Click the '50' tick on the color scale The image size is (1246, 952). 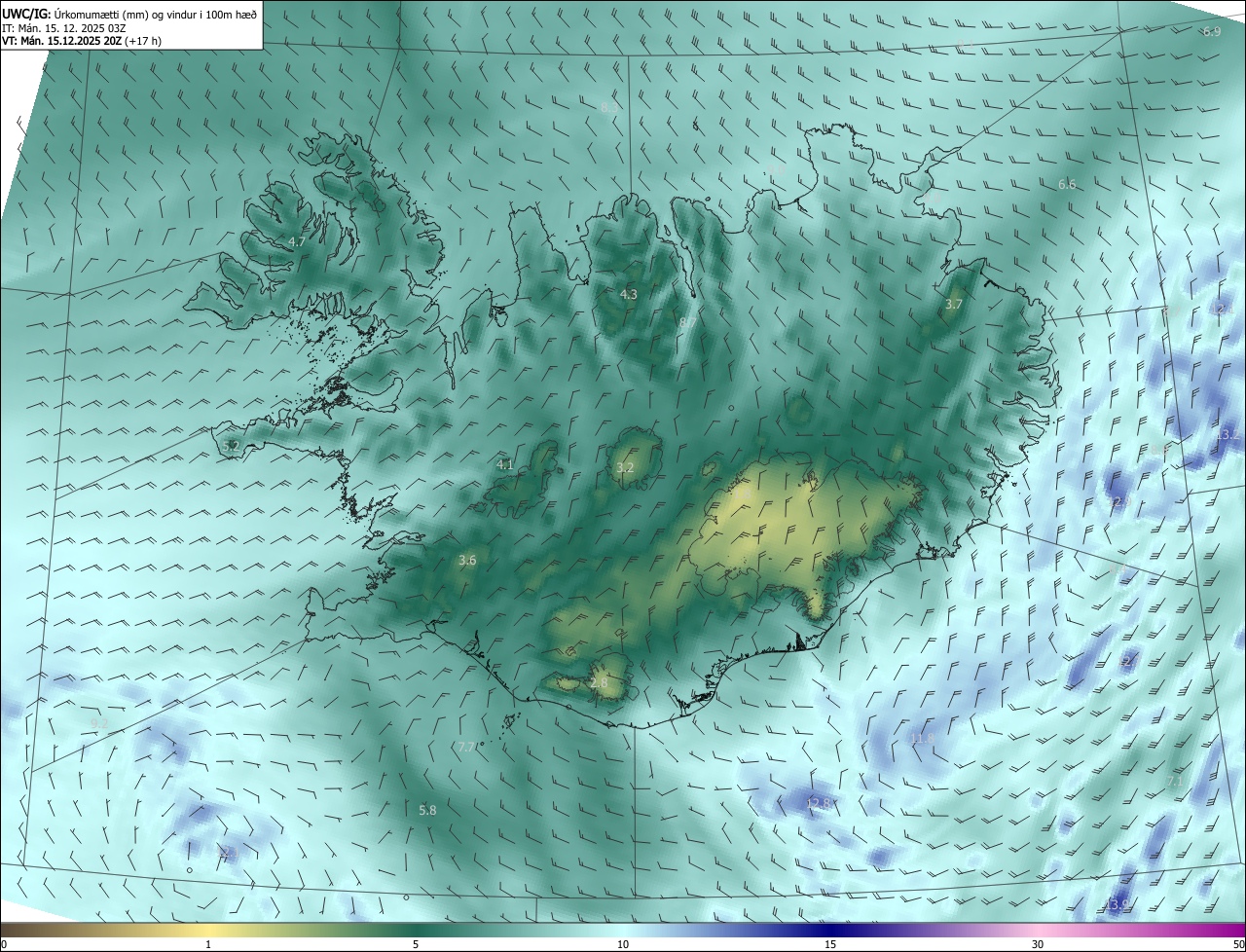[1238, 944]
